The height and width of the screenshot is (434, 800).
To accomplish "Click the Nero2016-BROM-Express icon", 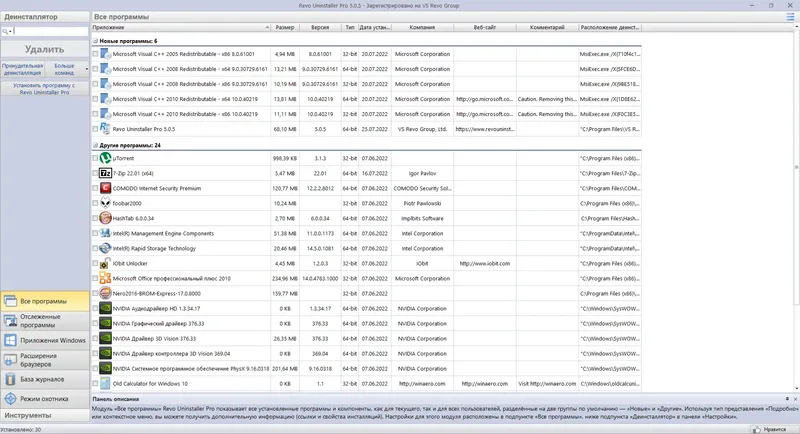I will click(105, 293).
